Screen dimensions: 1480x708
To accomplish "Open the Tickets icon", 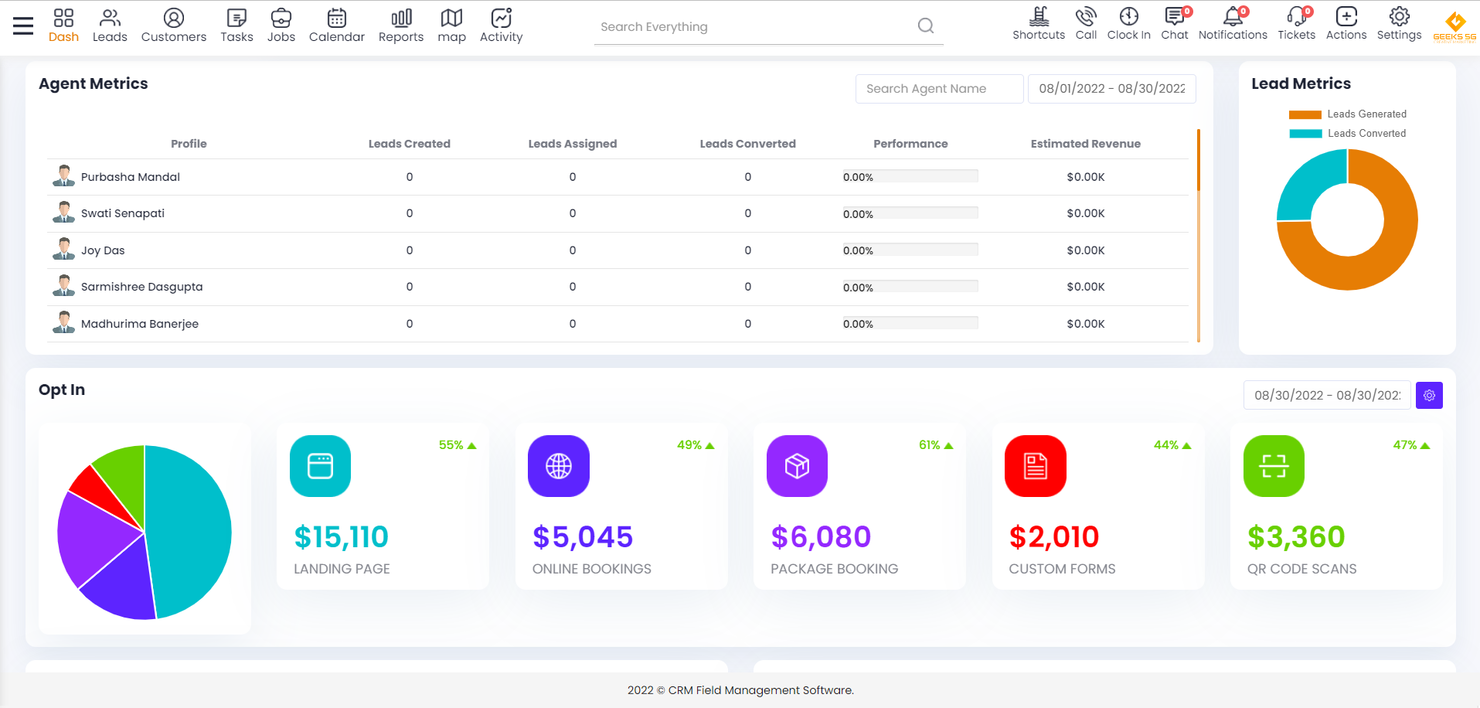I will [1296, 24].
